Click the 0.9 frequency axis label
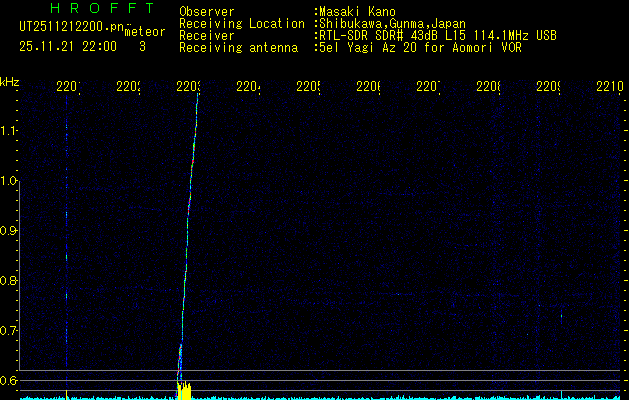Image resolution: width=629 pixels, height=400 pixels. pos(10,231)
